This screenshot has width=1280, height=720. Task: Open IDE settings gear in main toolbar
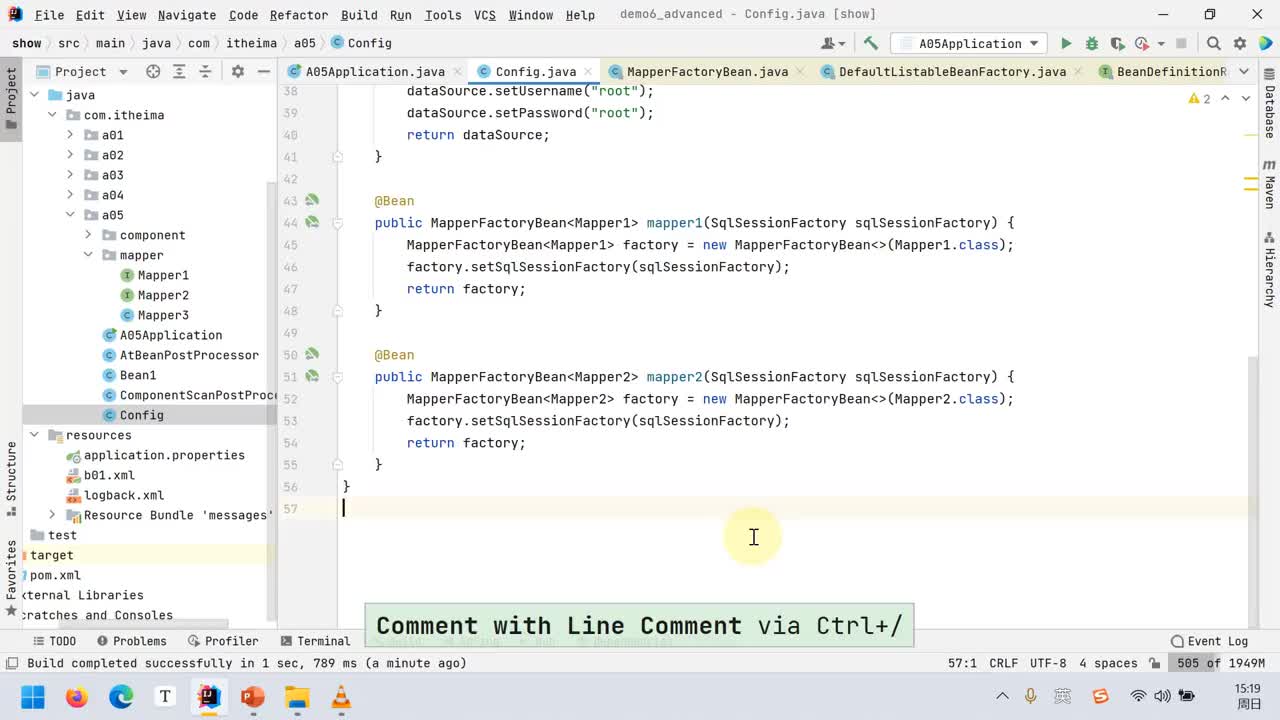(1240, 43)
